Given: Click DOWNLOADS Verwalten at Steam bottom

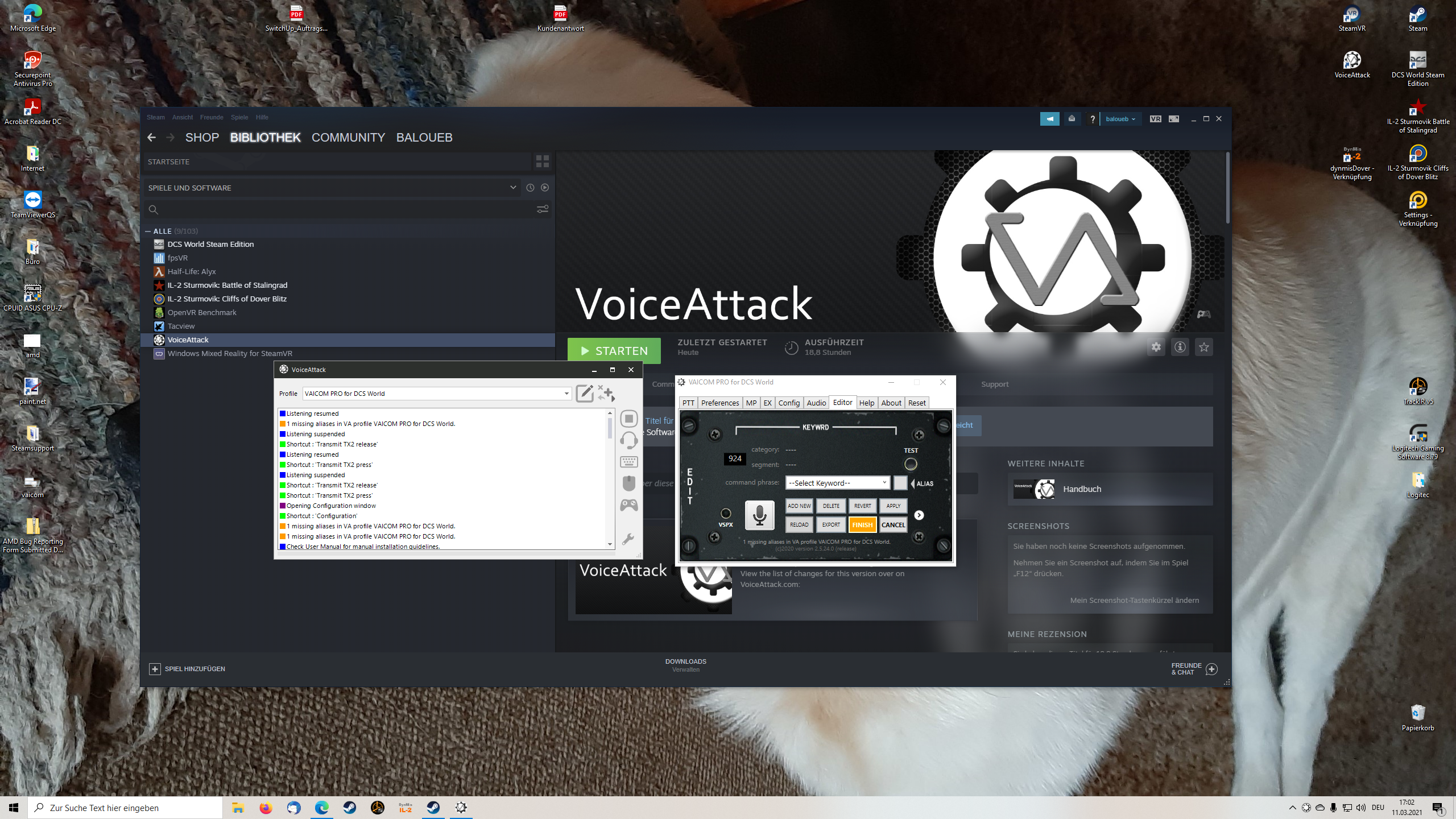Looking at the screenshot, I should click(x=686, y=665).
